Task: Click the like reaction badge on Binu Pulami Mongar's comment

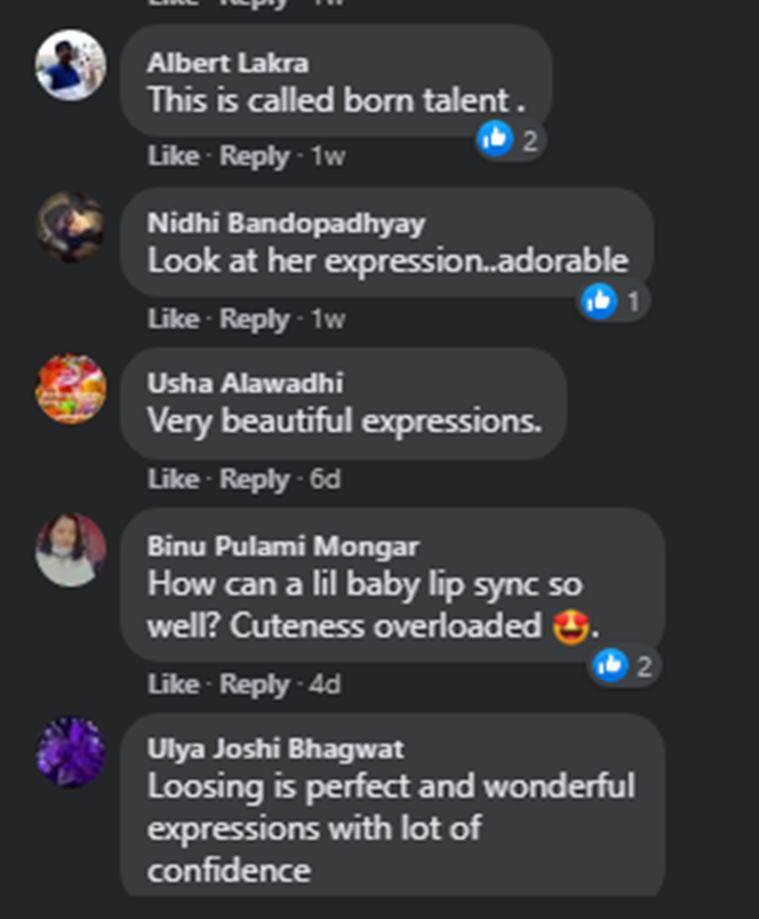Action: tap(609, 665)
